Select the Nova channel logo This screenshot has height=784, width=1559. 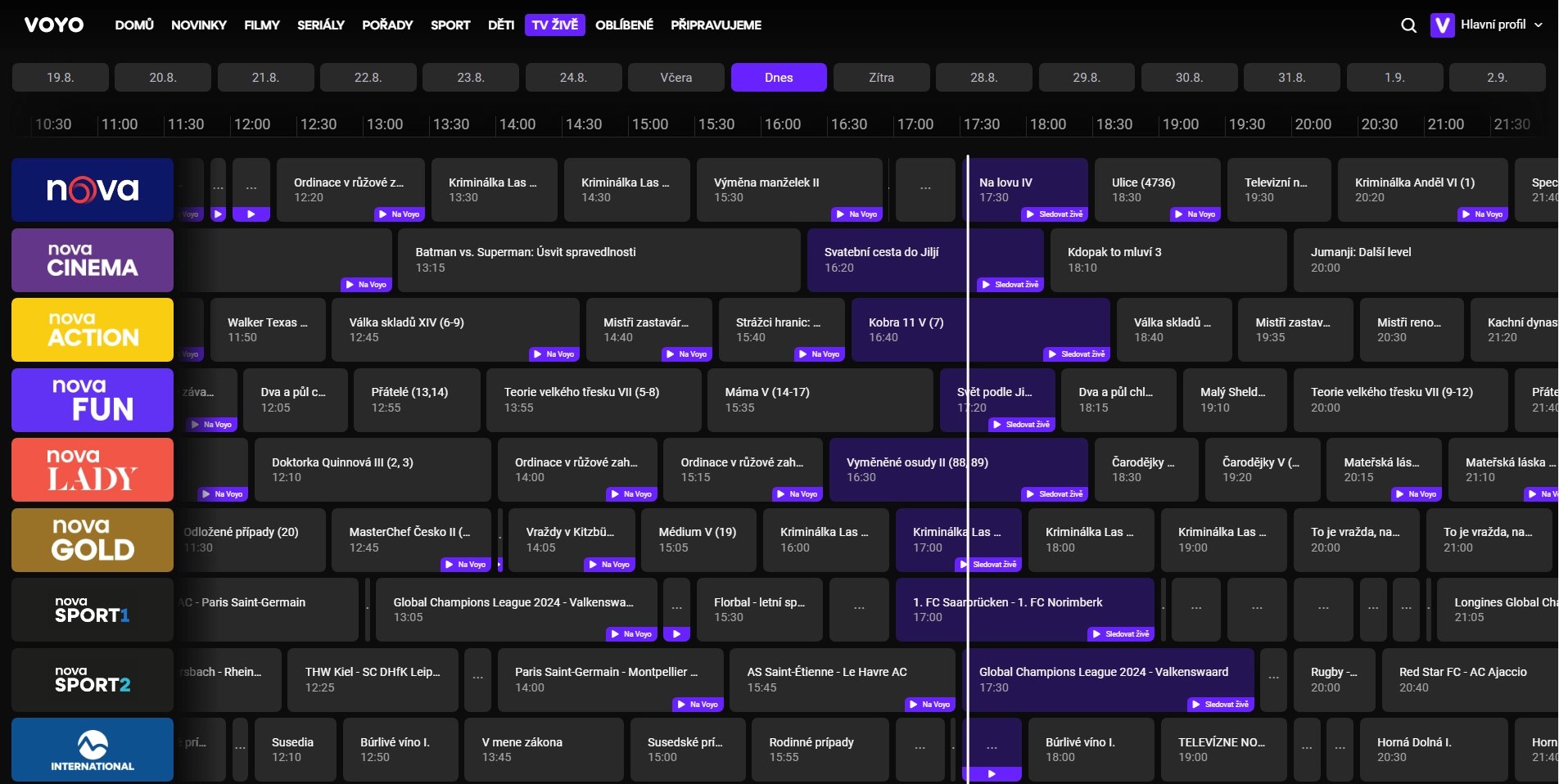click(93, 190)
